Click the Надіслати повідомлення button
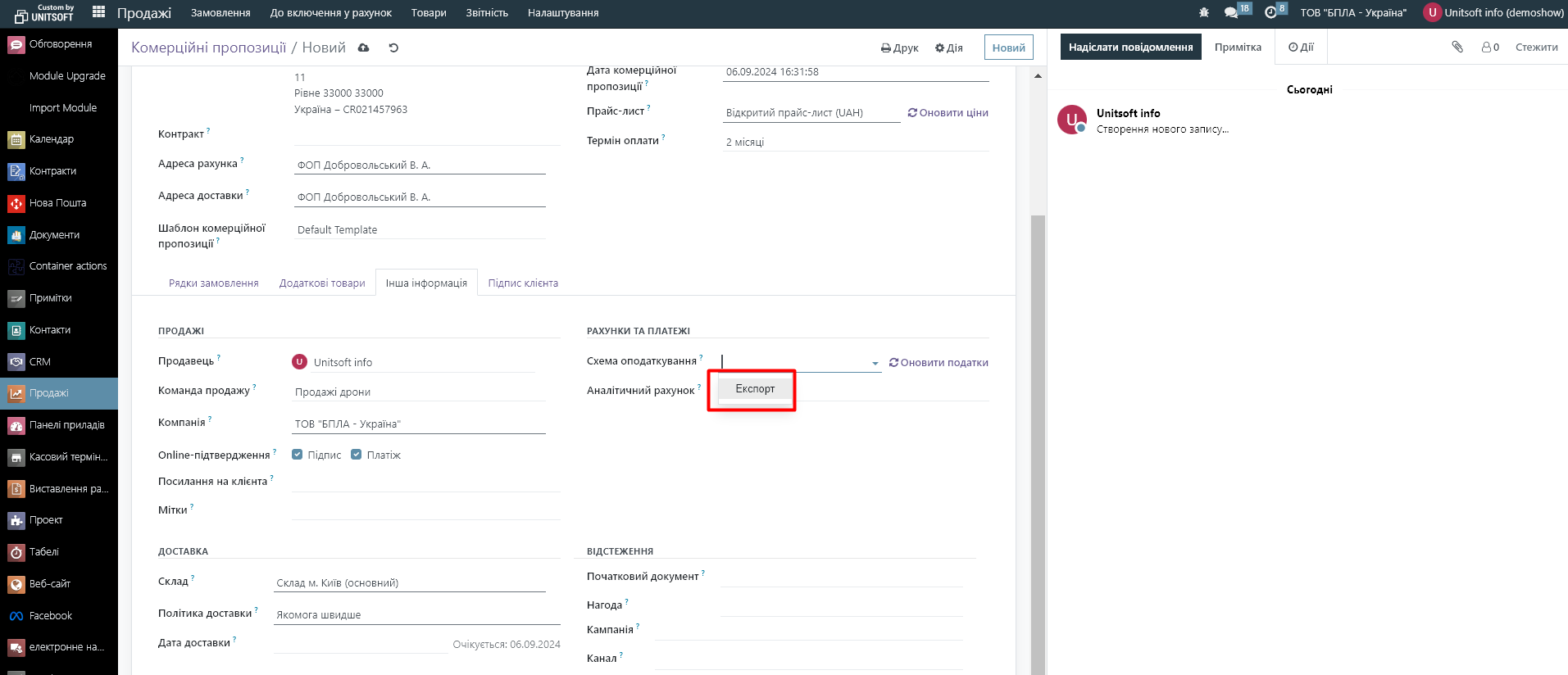The image size is (1568, 675). coord(1130,47)
